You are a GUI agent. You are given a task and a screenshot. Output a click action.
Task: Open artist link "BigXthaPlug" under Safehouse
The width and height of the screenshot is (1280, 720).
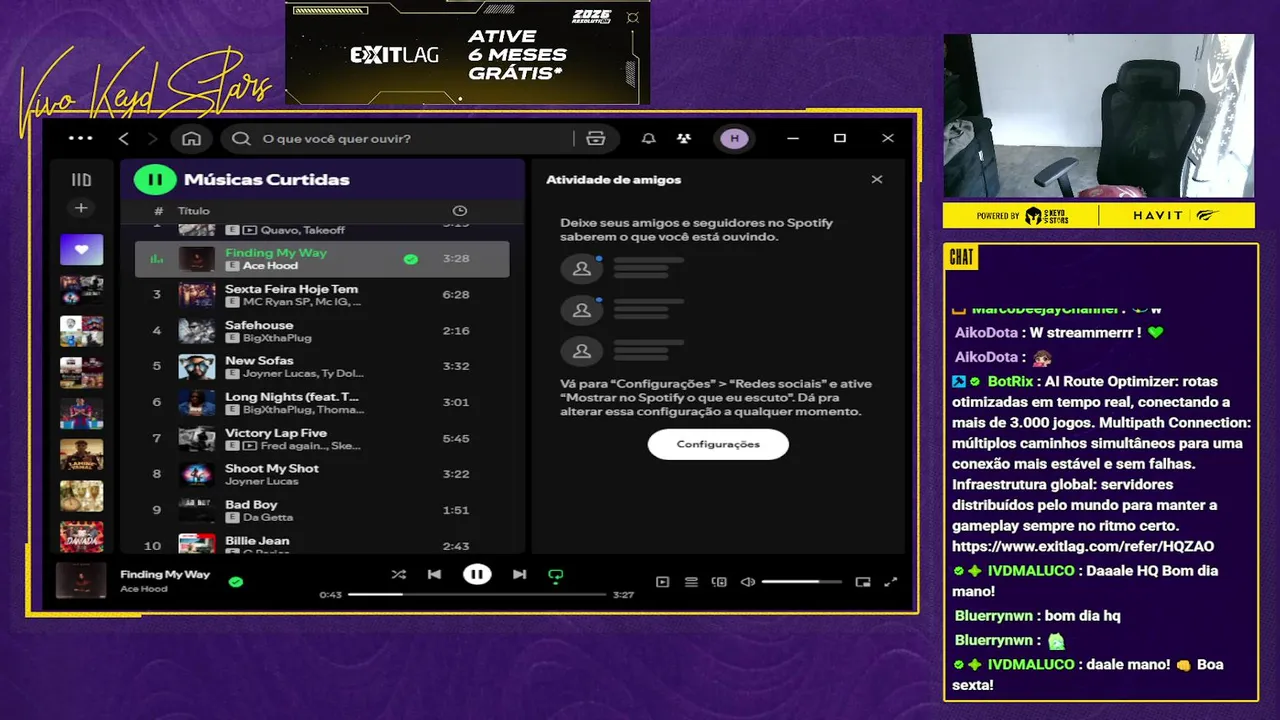point(277,338)
